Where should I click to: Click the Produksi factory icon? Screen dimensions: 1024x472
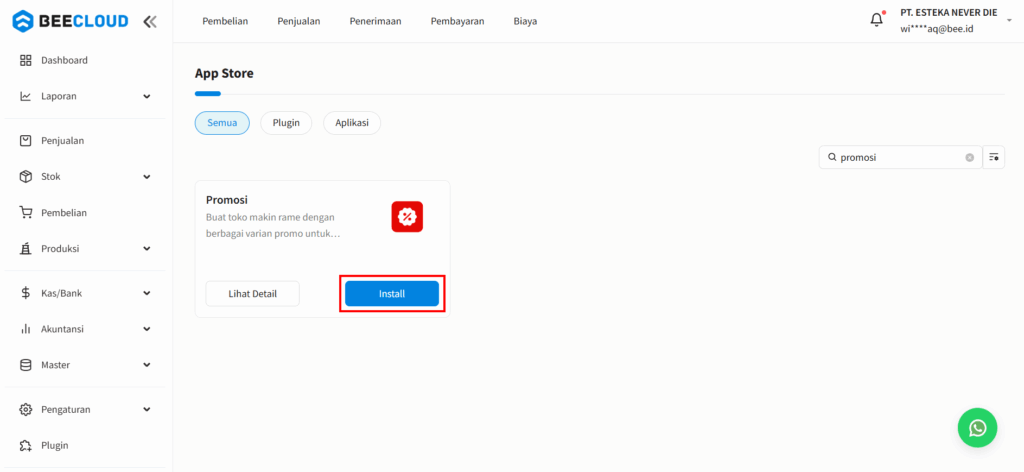pyautogui.click(x=25, y=248)
